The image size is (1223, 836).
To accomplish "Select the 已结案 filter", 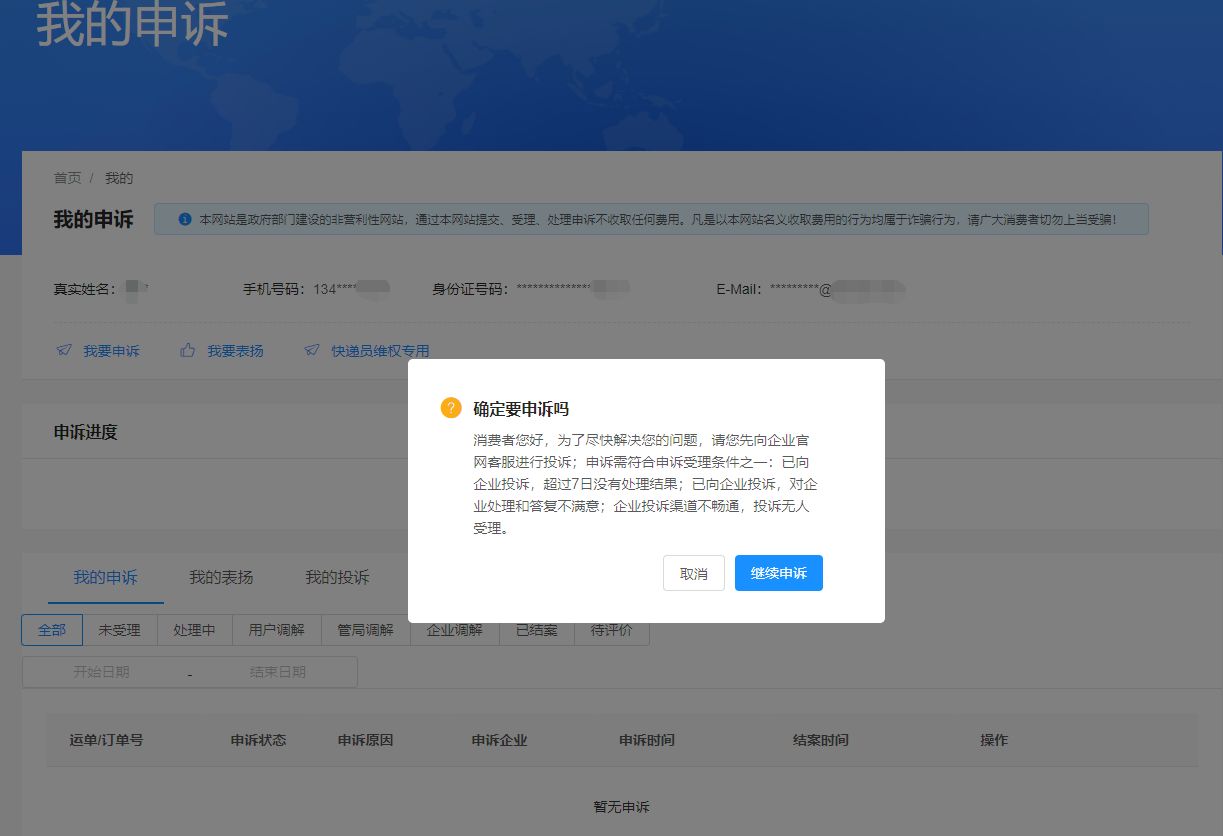I will coord(537,630).
